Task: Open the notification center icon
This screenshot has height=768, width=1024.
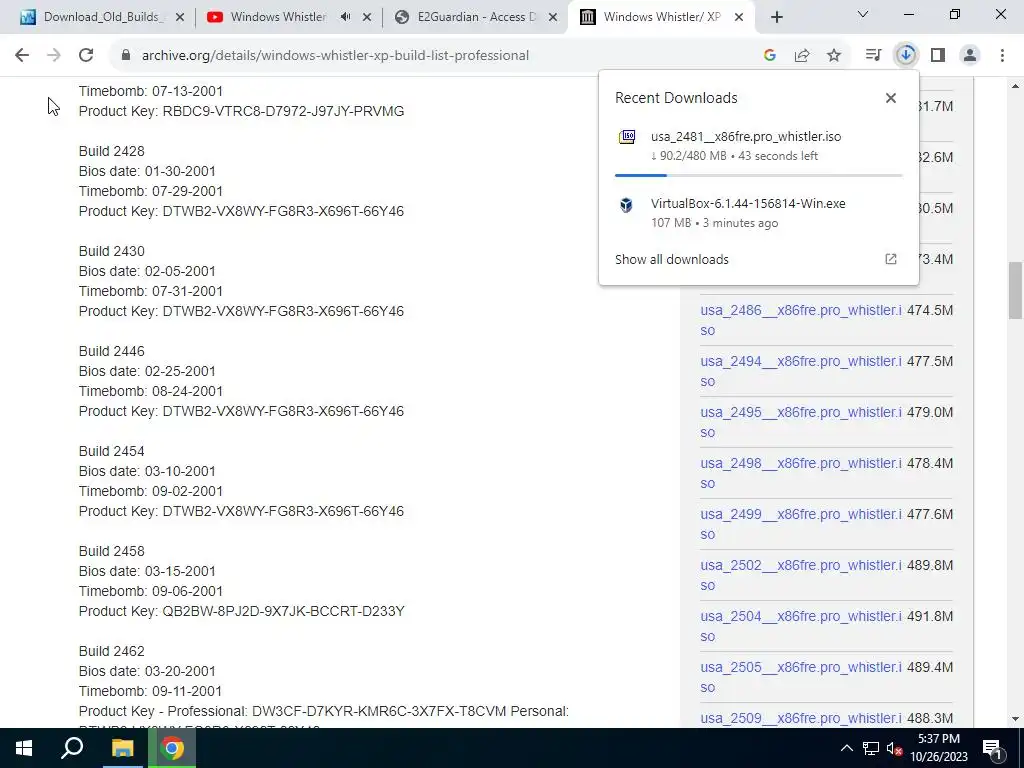Action: pos(992,749)
